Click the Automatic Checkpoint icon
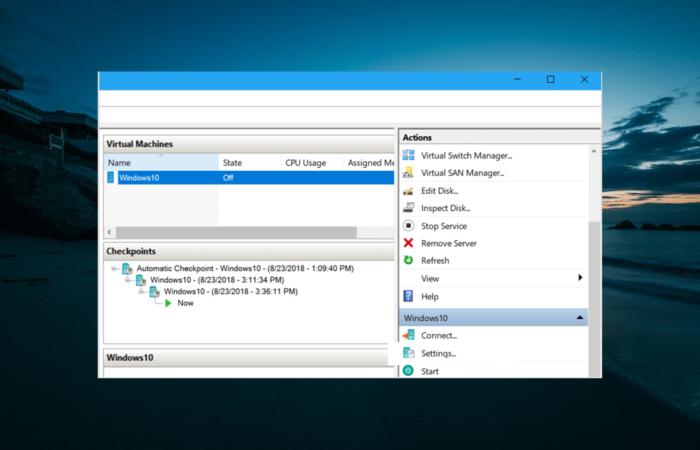Image resolution: width=700 pixels, height=450 pixels. coord(127,268)
